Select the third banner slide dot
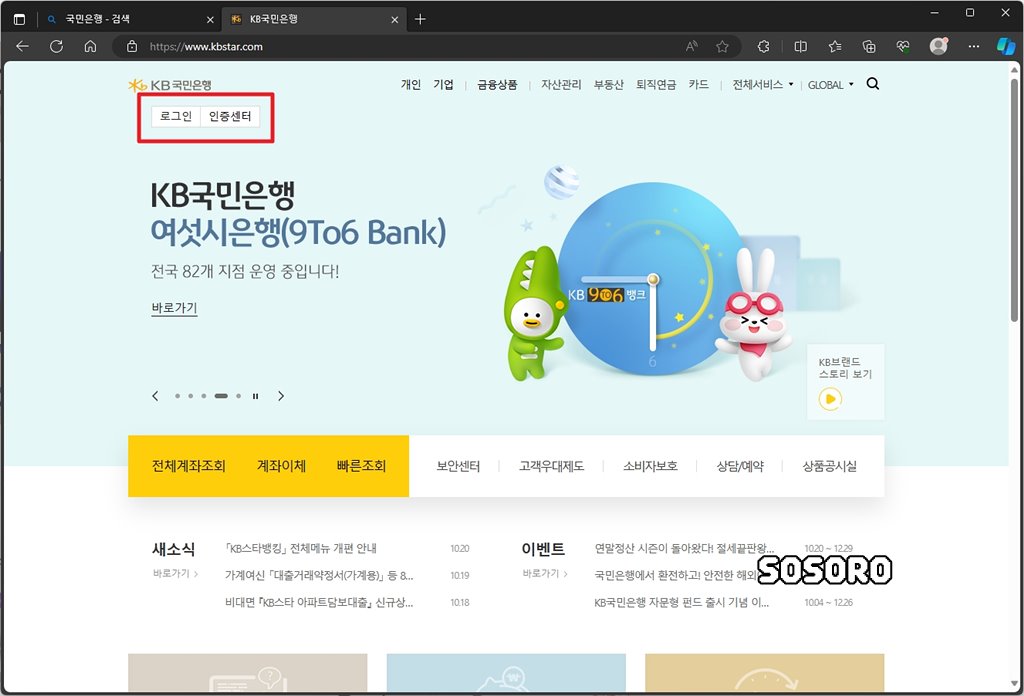 tap(204, 396)
